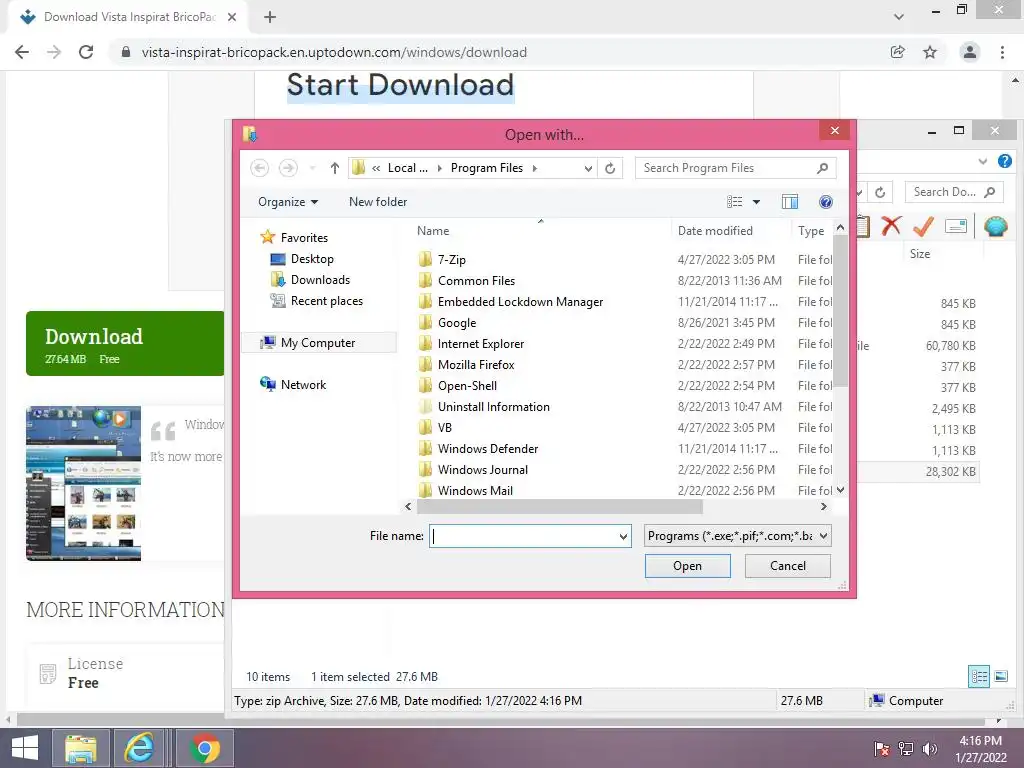Open File name combo box dropdown

pos(623,536)
